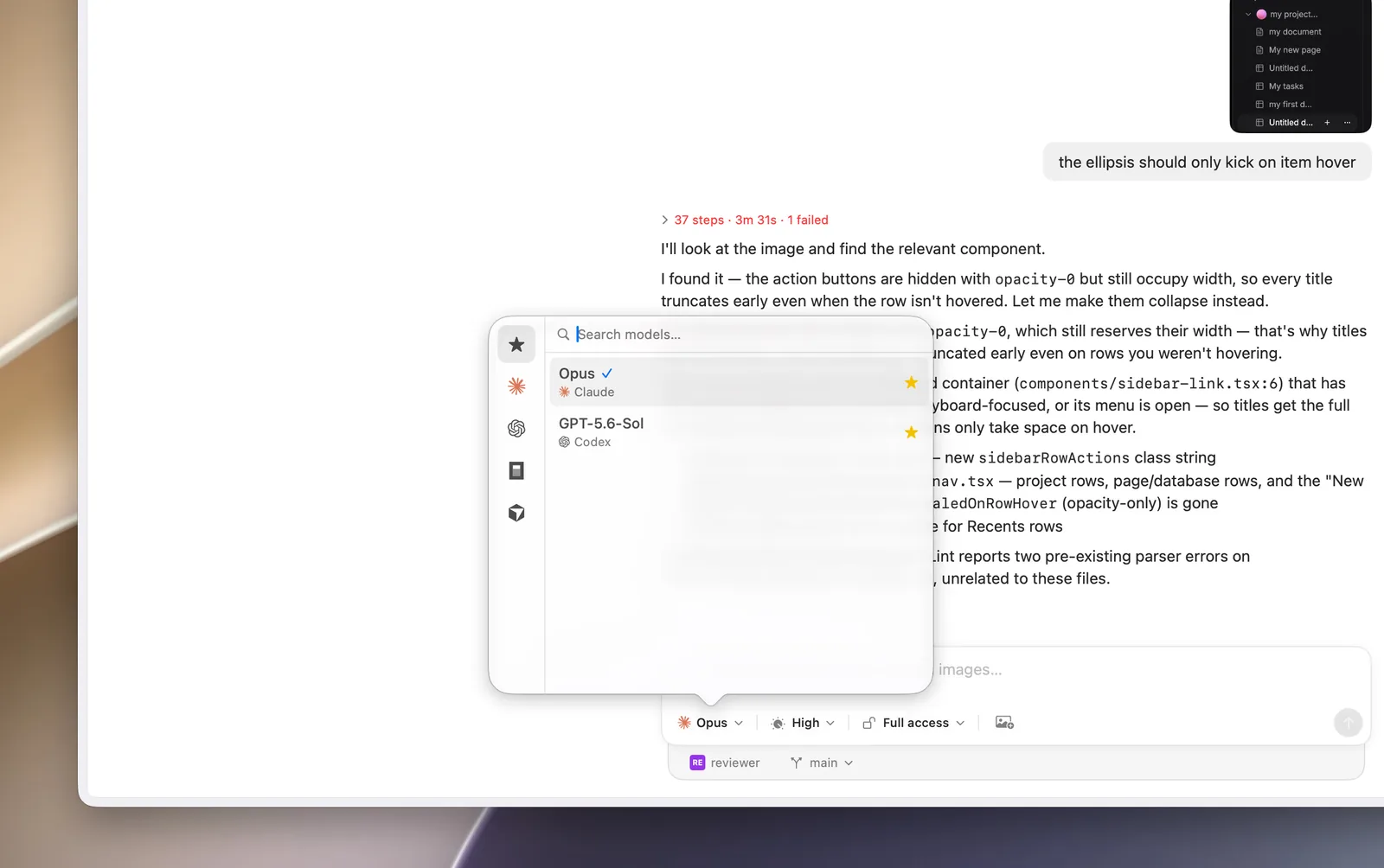Unfavorite GPT-5.6-Sol via its yellow star
1384x868 pixels.
coord(911,432)
